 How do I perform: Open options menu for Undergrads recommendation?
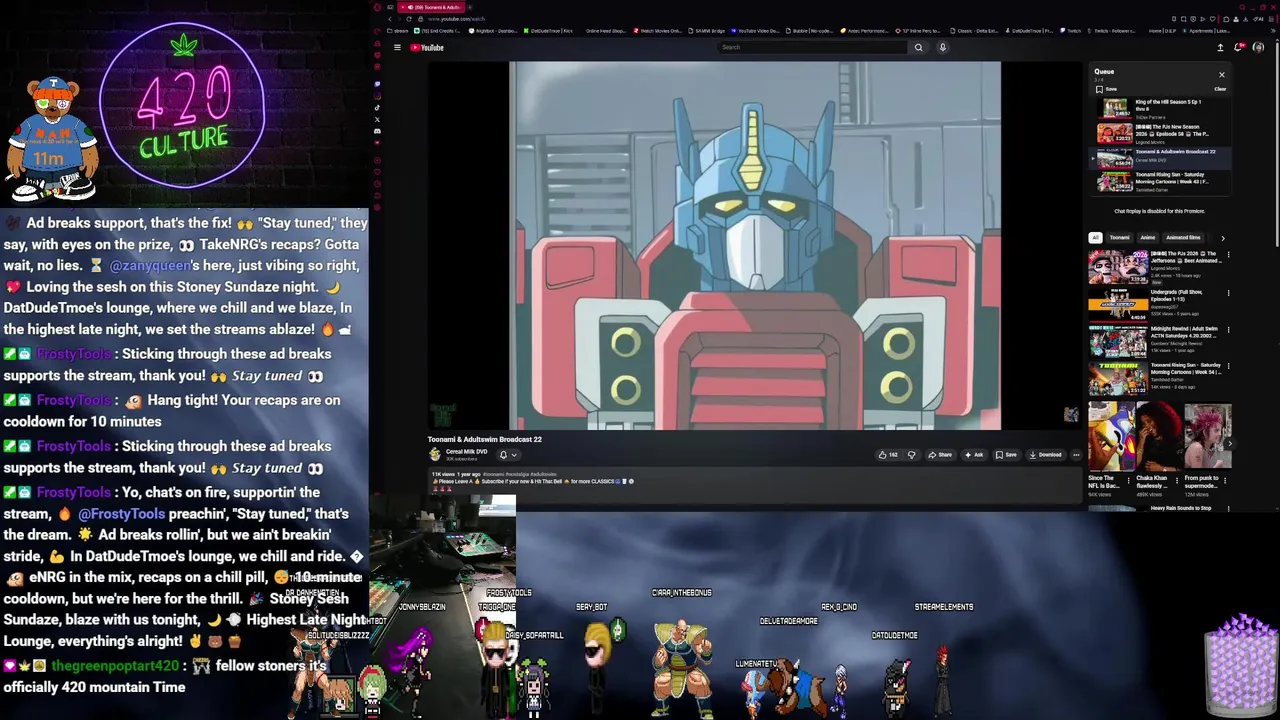1228,293
